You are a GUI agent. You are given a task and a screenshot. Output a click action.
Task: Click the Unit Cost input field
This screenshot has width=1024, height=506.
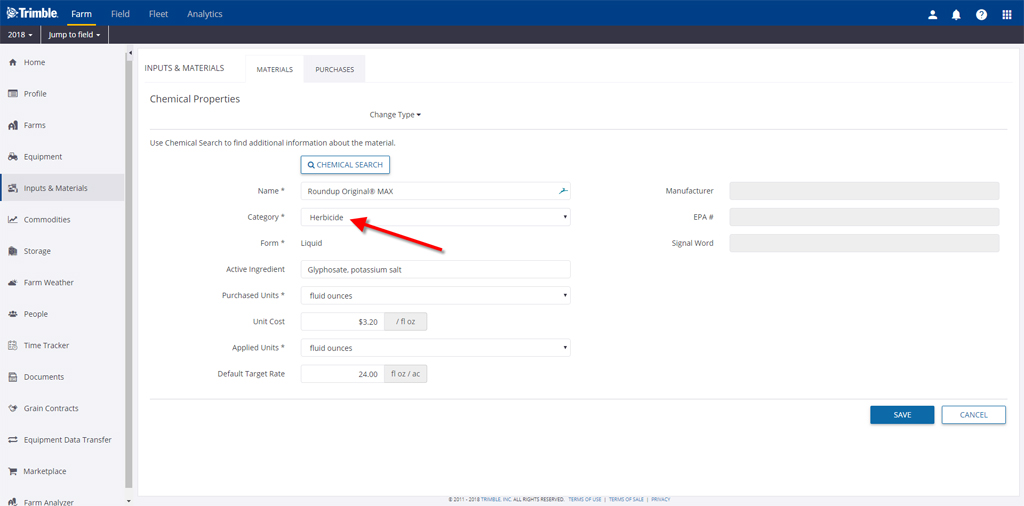pos(342,322)
